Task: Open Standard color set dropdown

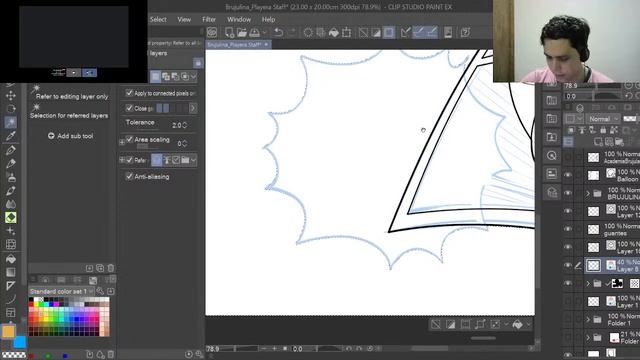Action: pyautogui.click(x=61, y=291)
